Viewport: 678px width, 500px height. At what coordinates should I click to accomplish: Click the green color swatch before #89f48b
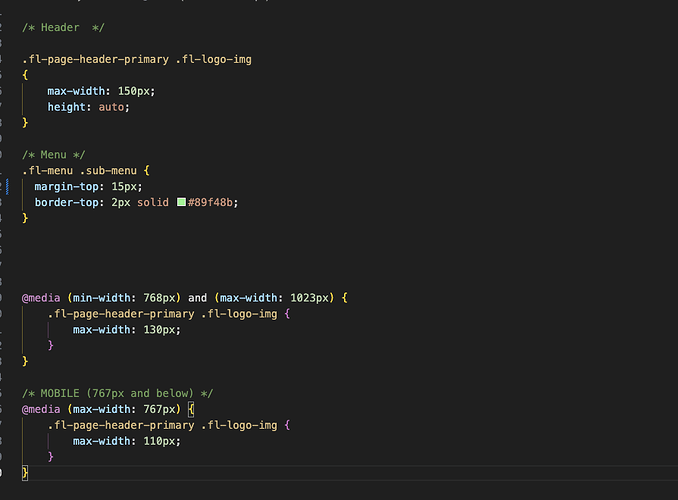(x=181, y=202)
